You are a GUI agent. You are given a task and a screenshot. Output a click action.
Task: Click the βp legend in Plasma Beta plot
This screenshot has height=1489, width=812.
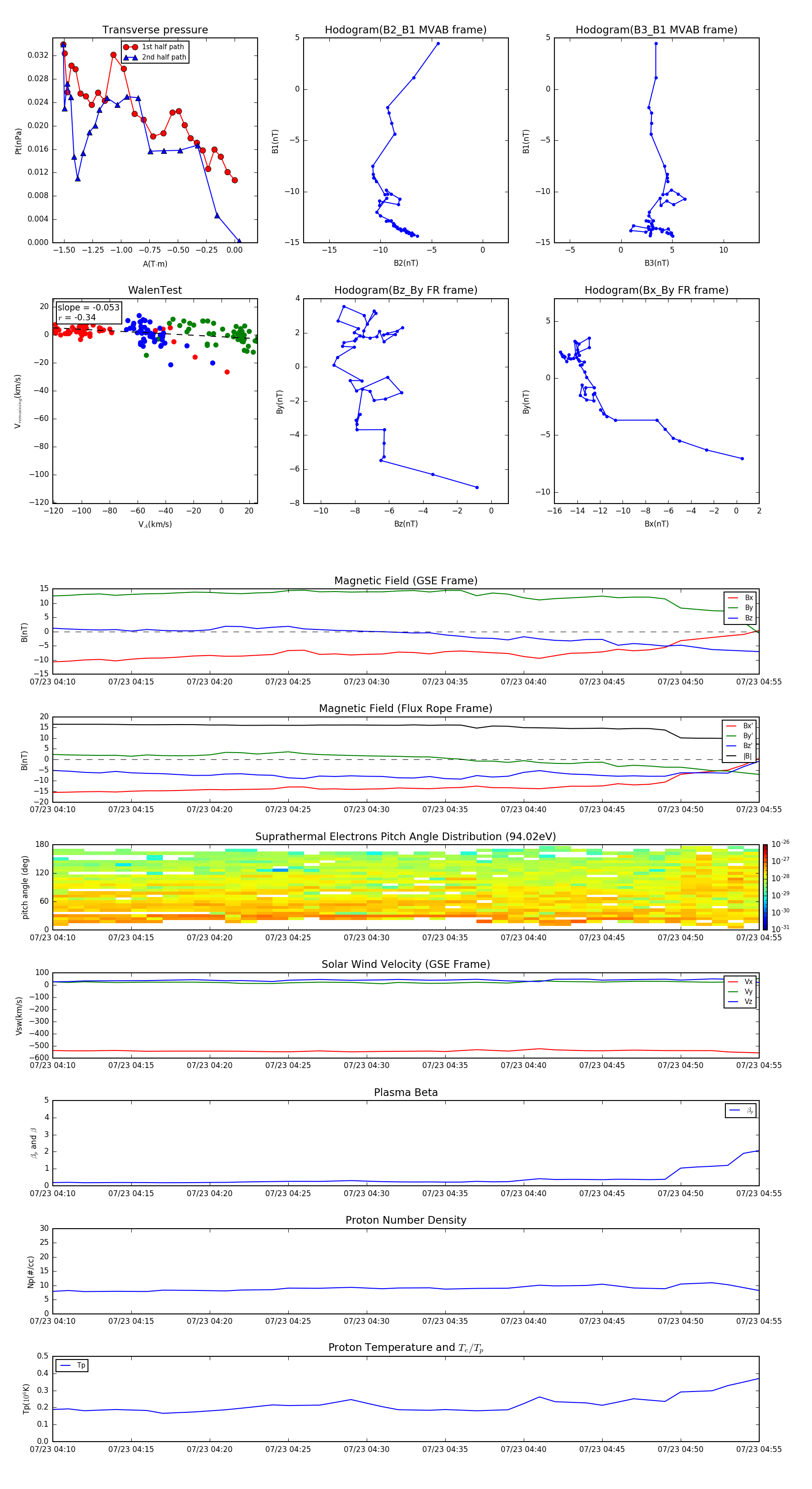click(741, 1110)
